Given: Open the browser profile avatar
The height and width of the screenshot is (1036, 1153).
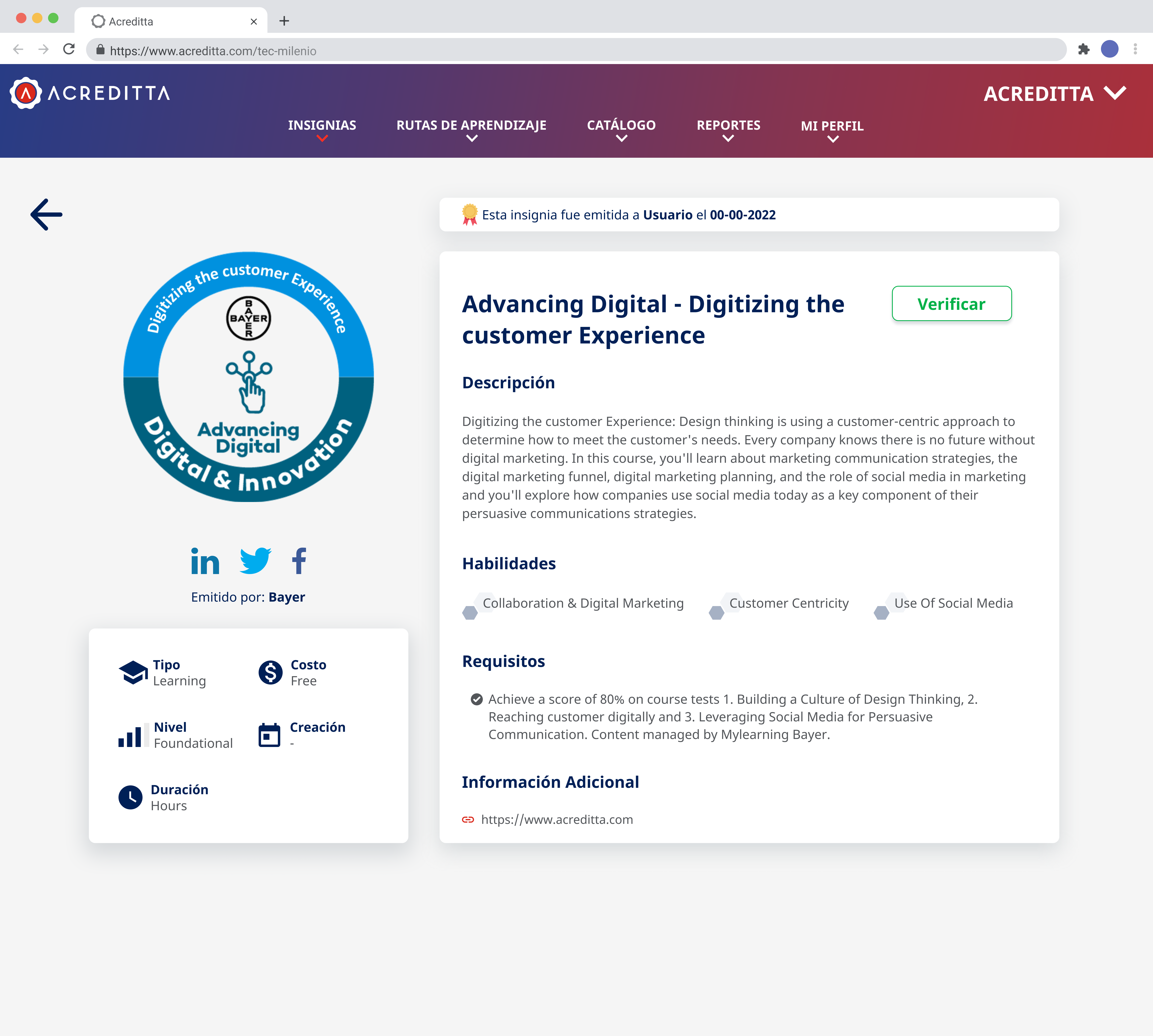Looking at the screenshot, I should pyautogui.click(x=1110, y=49).
